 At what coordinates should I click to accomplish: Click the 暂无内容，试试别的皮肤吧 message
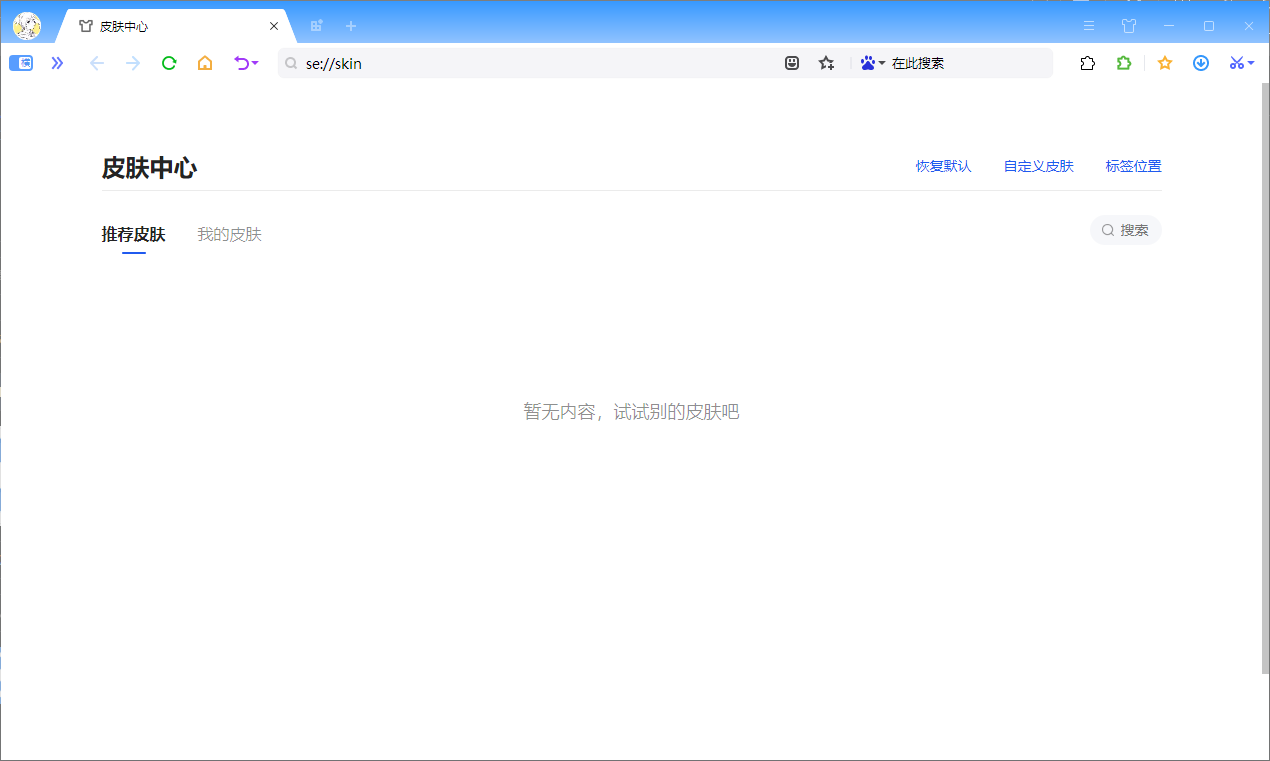point(631,411)
